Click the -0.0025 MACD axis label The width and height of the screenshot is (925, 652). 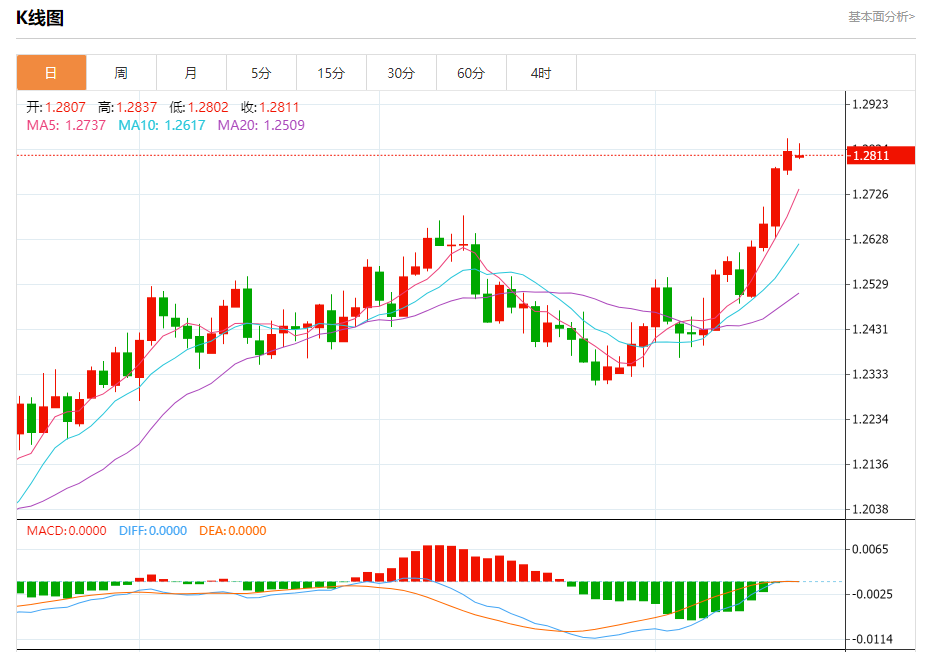click(x=868, y=594)
